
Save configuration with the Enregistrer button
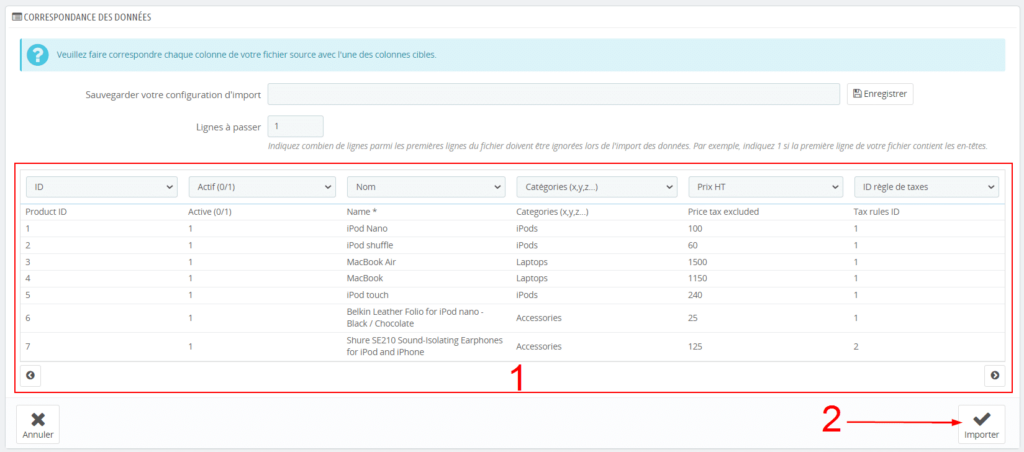[x=880, y=94]
